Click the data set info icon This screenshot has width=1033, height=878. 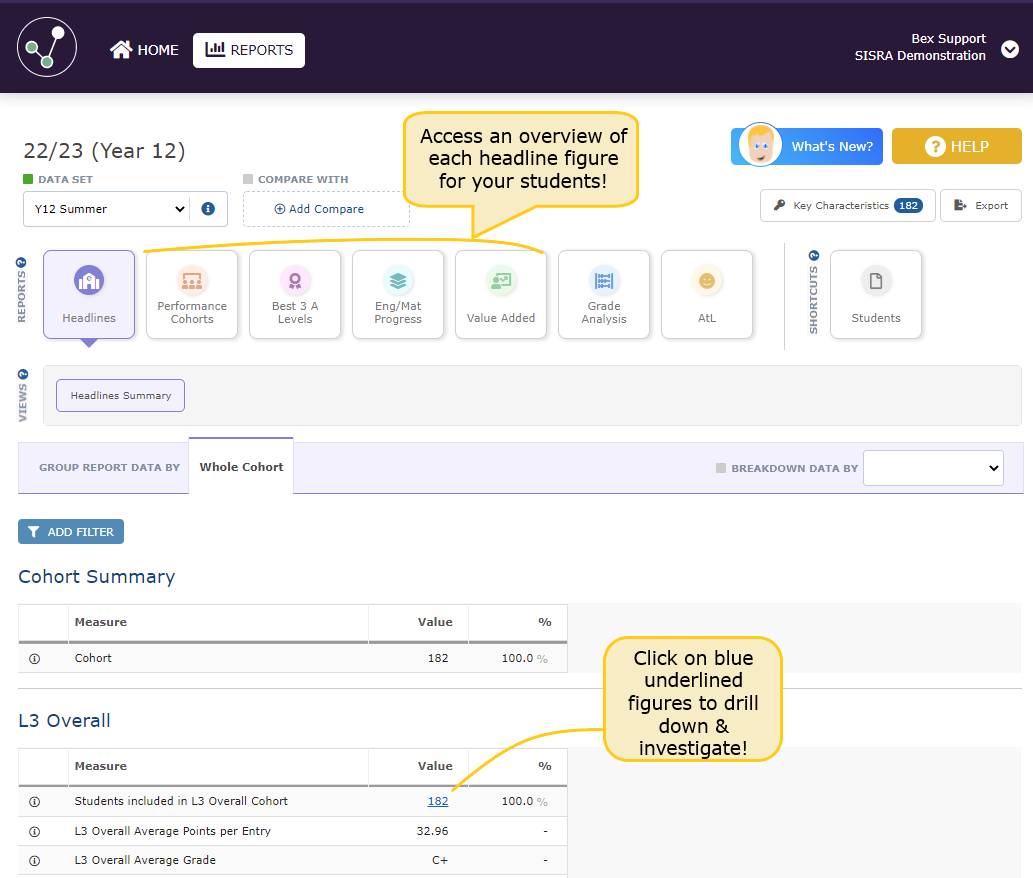click(208, 209)
